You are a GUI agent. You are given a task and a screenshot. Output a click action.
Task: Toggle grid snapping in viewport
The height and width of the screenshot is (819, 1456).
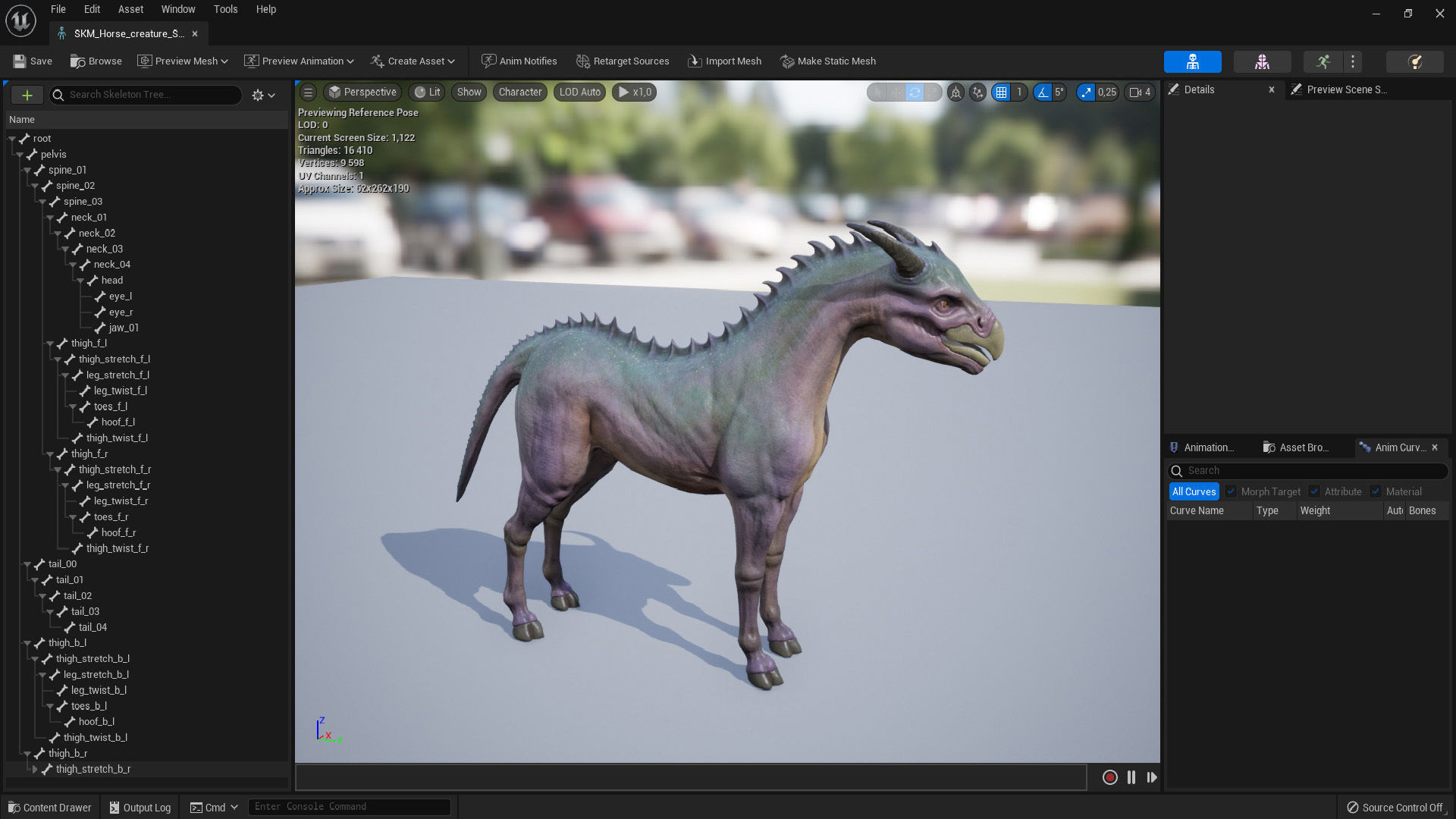(1002, 92)
